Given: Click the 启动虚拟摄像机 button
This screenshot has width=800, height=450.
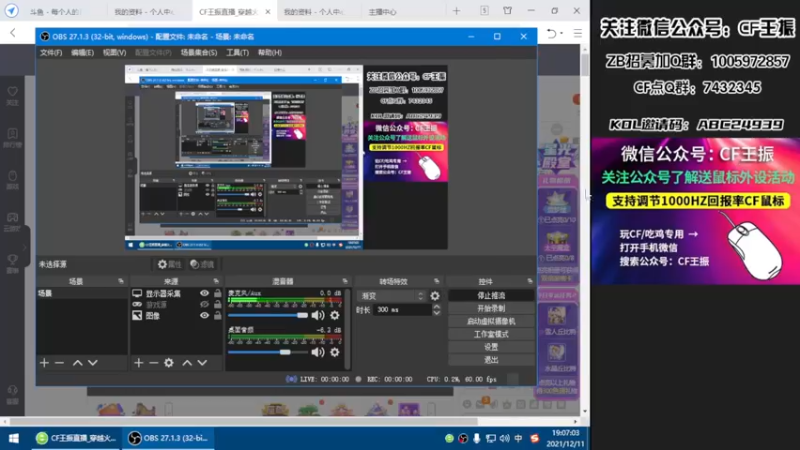Looking at the screenshot, I should 491,321.
